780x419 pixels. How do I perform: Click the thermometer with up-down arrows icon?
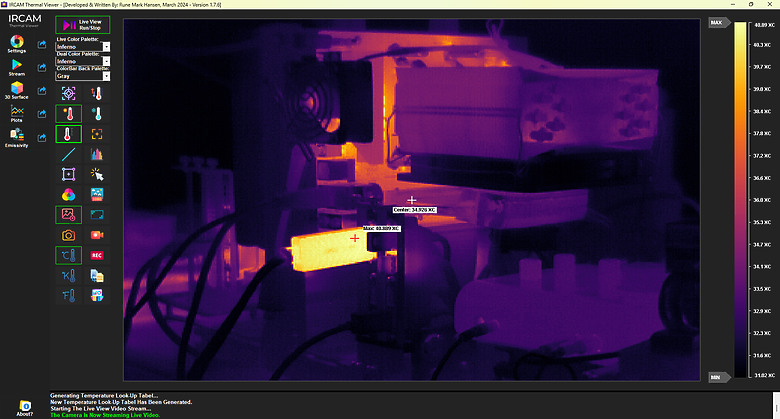click(x=97, y=93)
